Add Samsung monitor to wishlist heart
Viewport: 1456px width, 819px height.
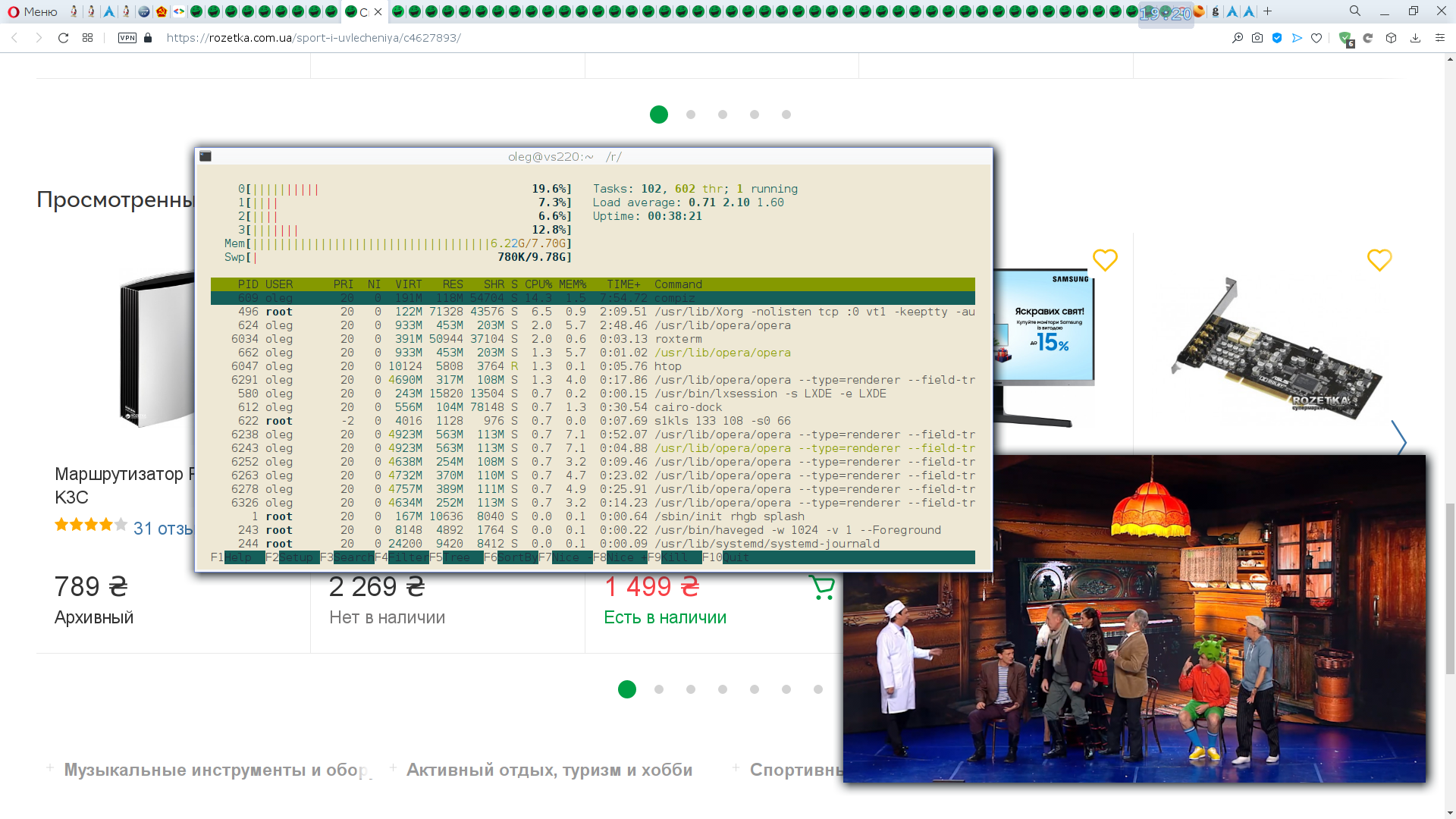1105,260
